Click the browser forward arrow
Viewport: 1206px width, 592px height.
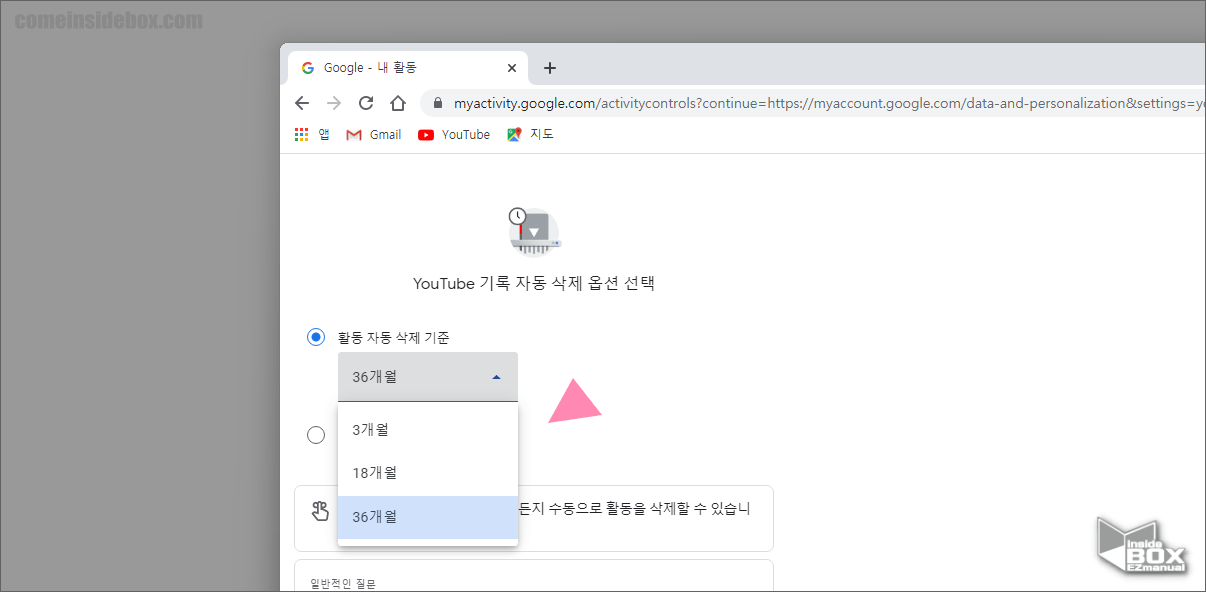coord(334,103)
